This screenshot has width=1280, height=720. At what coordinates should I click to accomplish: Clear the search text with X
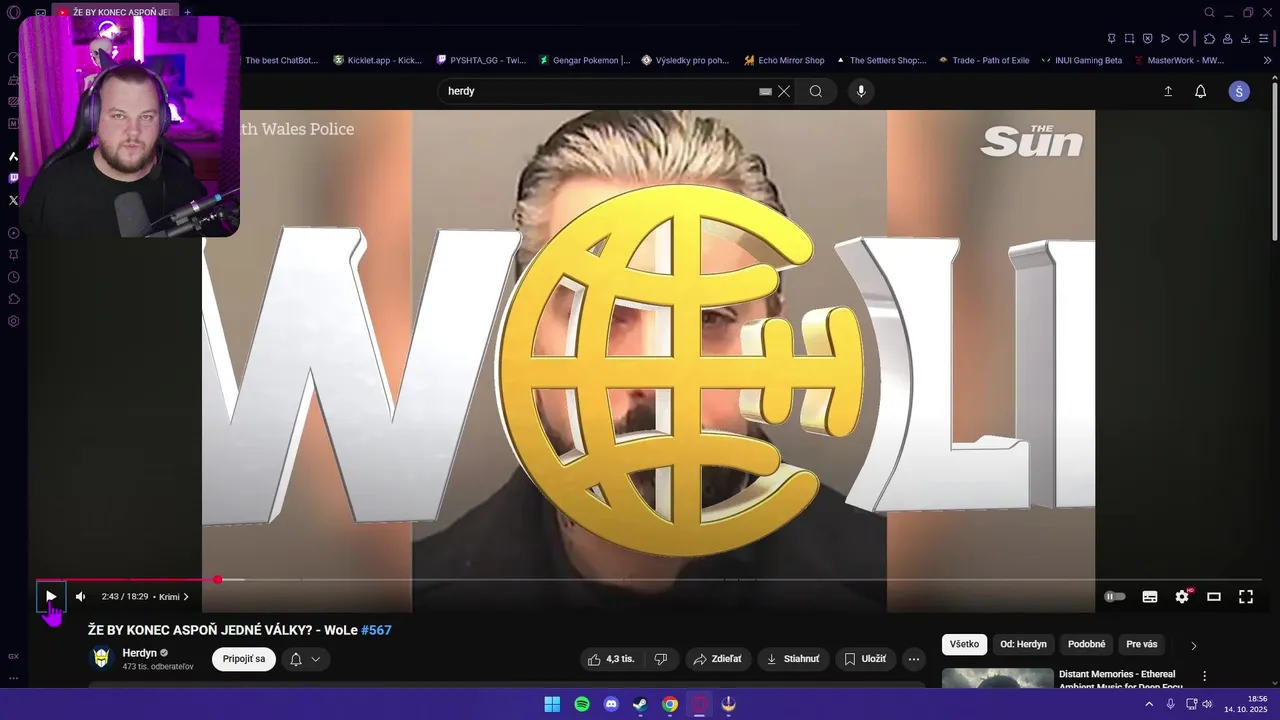(x=784, y=91)
